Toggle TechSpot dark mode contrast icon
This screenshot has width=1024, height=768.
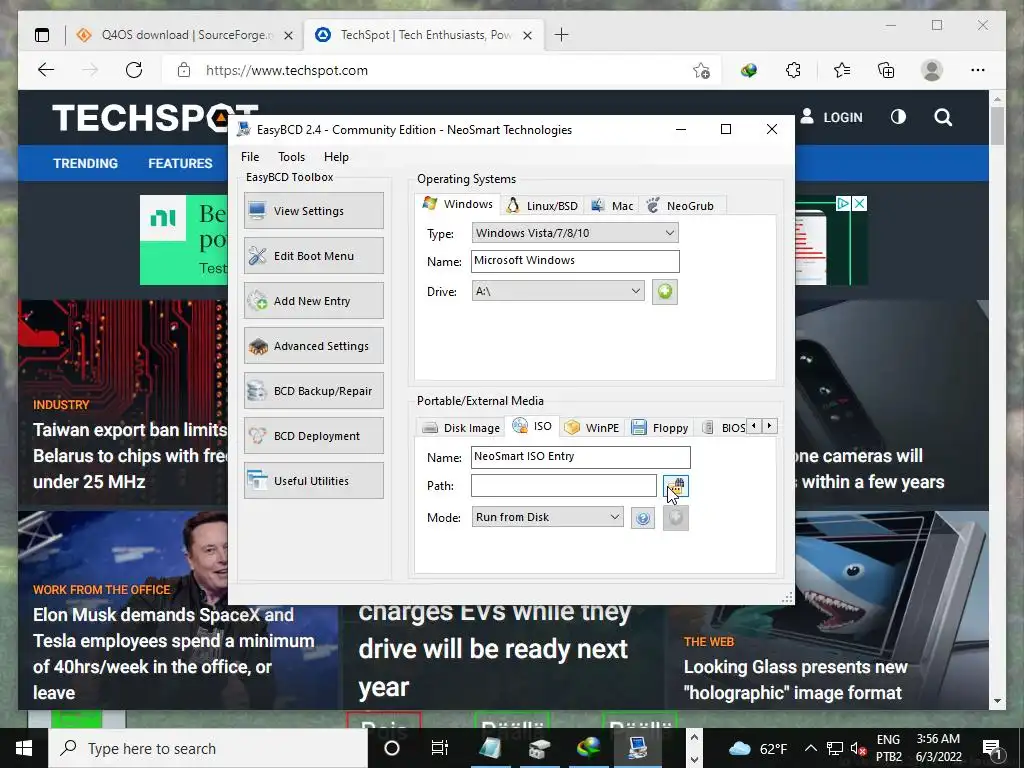[899, 117]
